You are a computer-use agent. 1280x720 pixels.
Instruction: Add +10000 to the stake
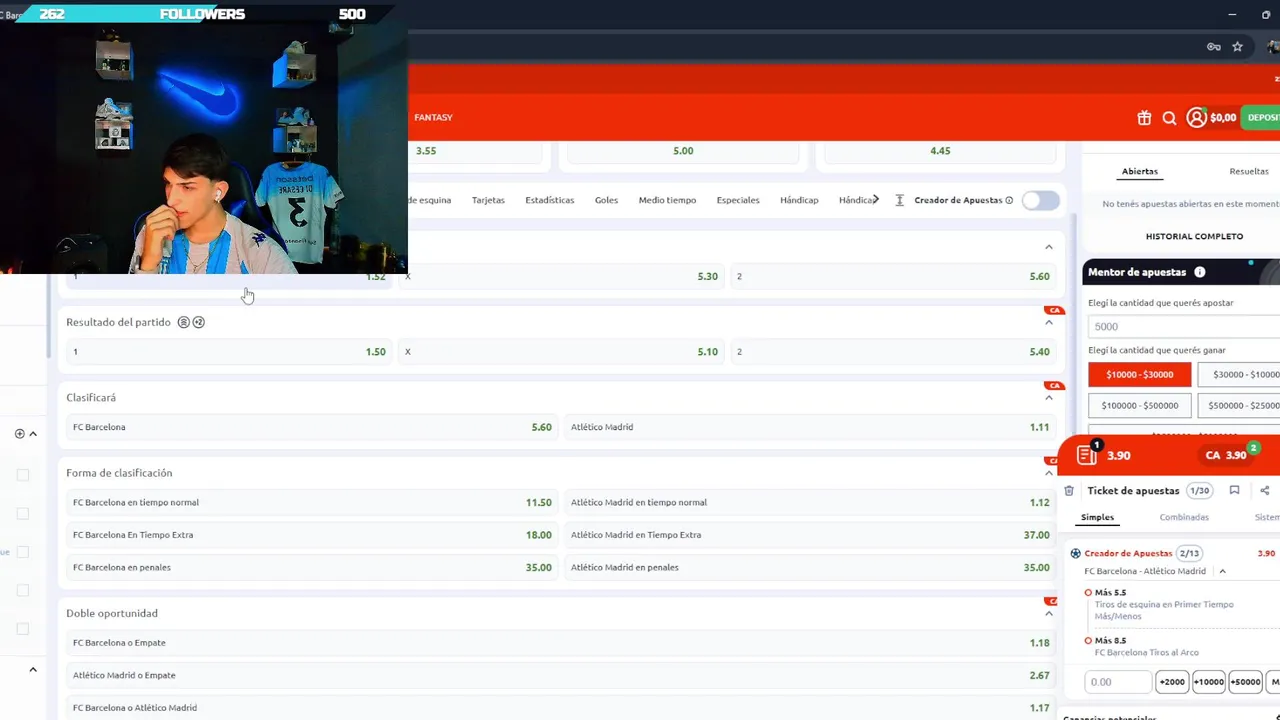pyautogui.click(x=1208, y=682)
